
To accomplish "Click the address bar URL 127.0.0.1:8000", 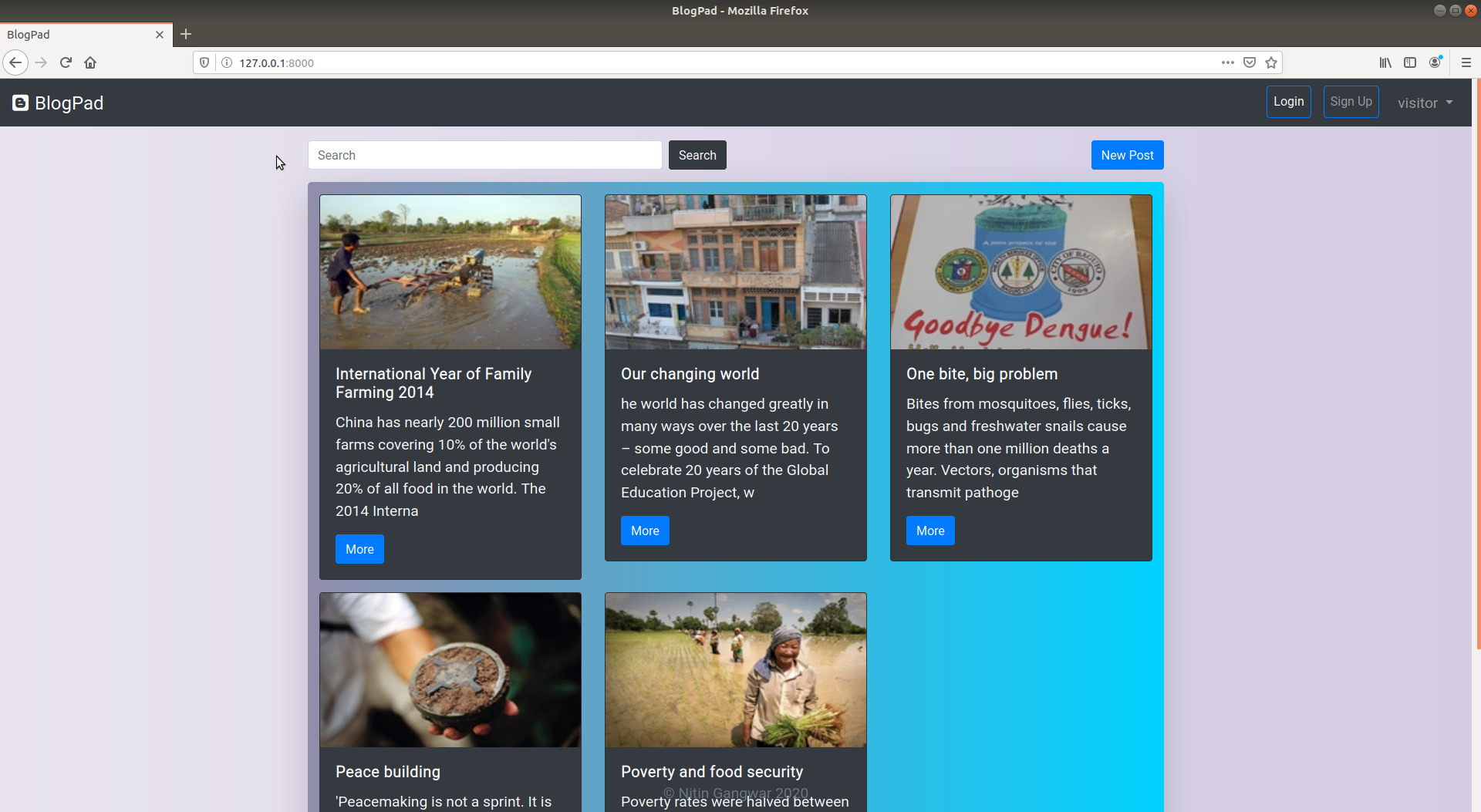I will [276, 63].
